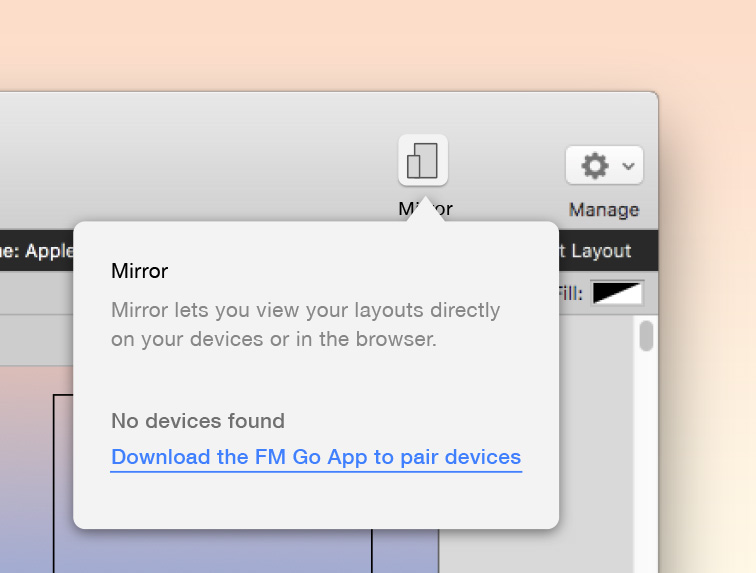756x573 pixels.
Task: Open the Download the FM Go App link
Action: tap(316, 457)
